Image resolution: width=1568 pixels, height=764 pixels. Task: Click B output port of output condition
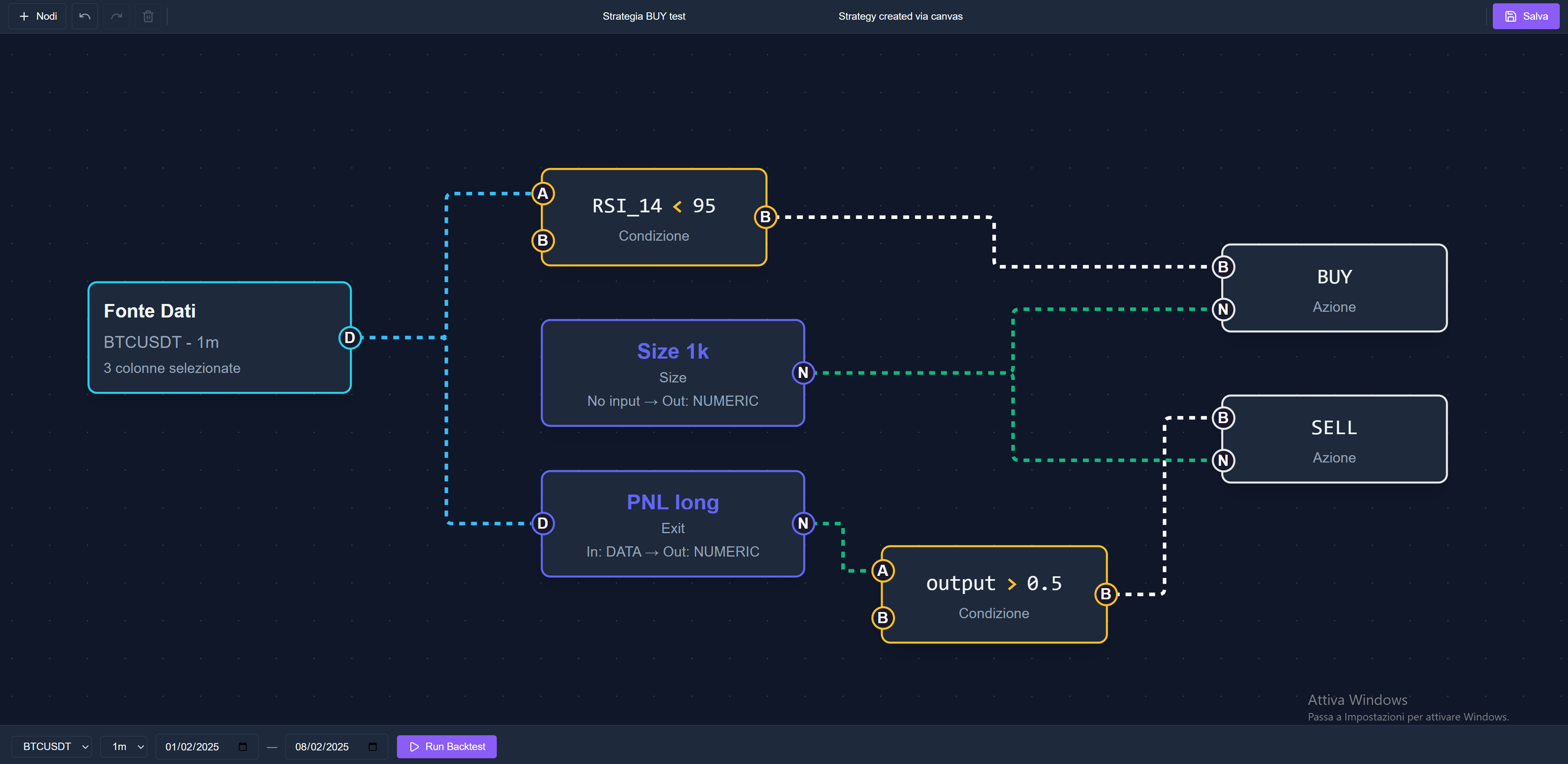pyautogui.click(x=1105, y=594)
